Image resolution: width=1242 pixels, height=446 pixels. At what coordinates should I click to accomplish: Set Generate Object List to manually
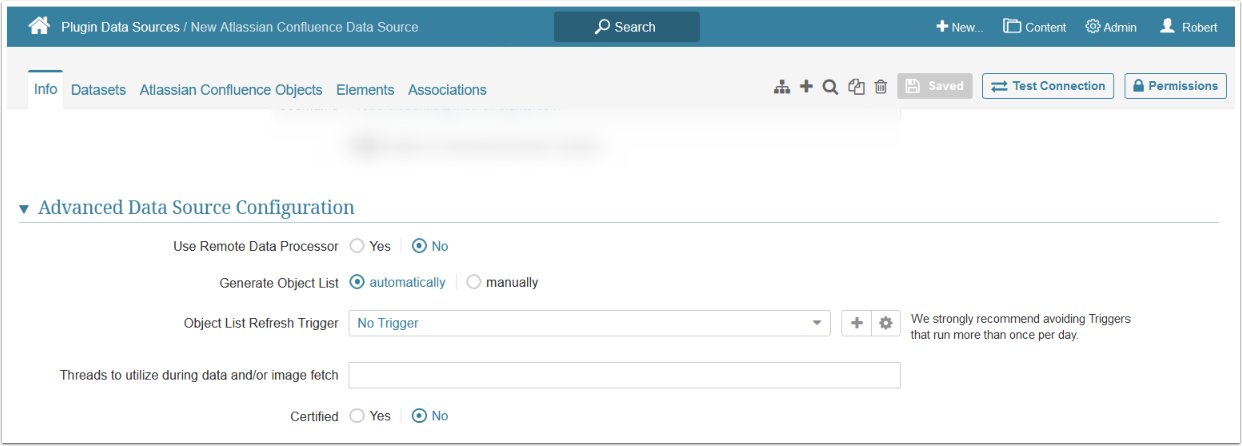click(474, 282)
